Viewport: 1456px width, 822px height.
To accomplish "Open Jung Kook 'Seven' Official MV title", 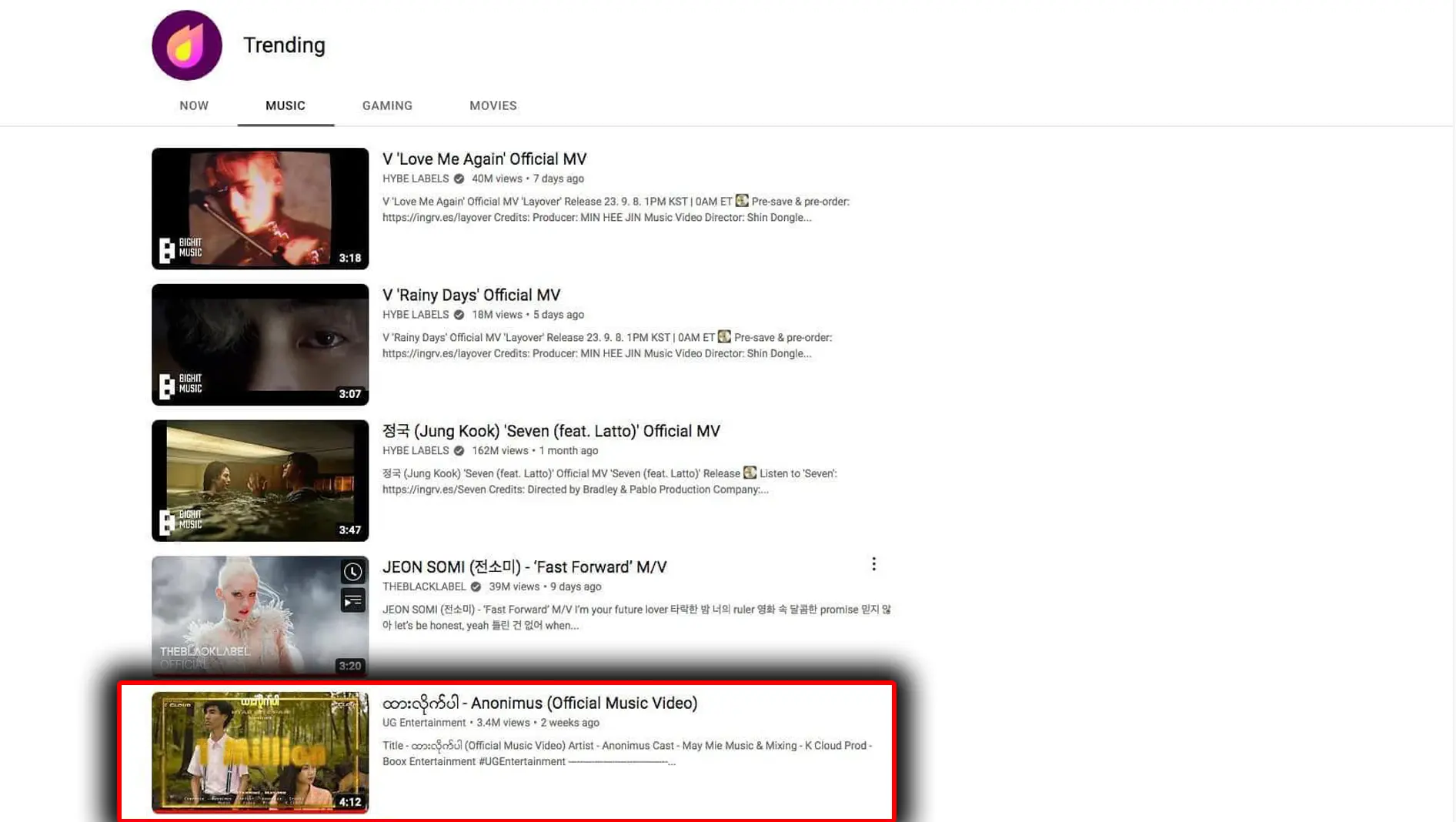I will pos(551,431).
